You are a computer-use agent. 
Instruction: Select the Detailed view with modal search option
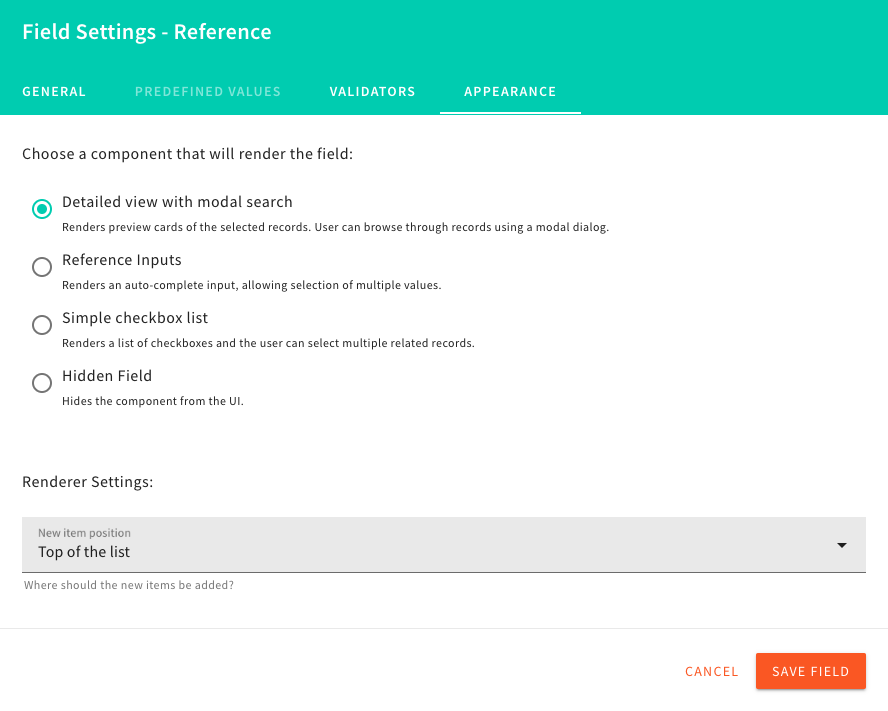point(41,209)
